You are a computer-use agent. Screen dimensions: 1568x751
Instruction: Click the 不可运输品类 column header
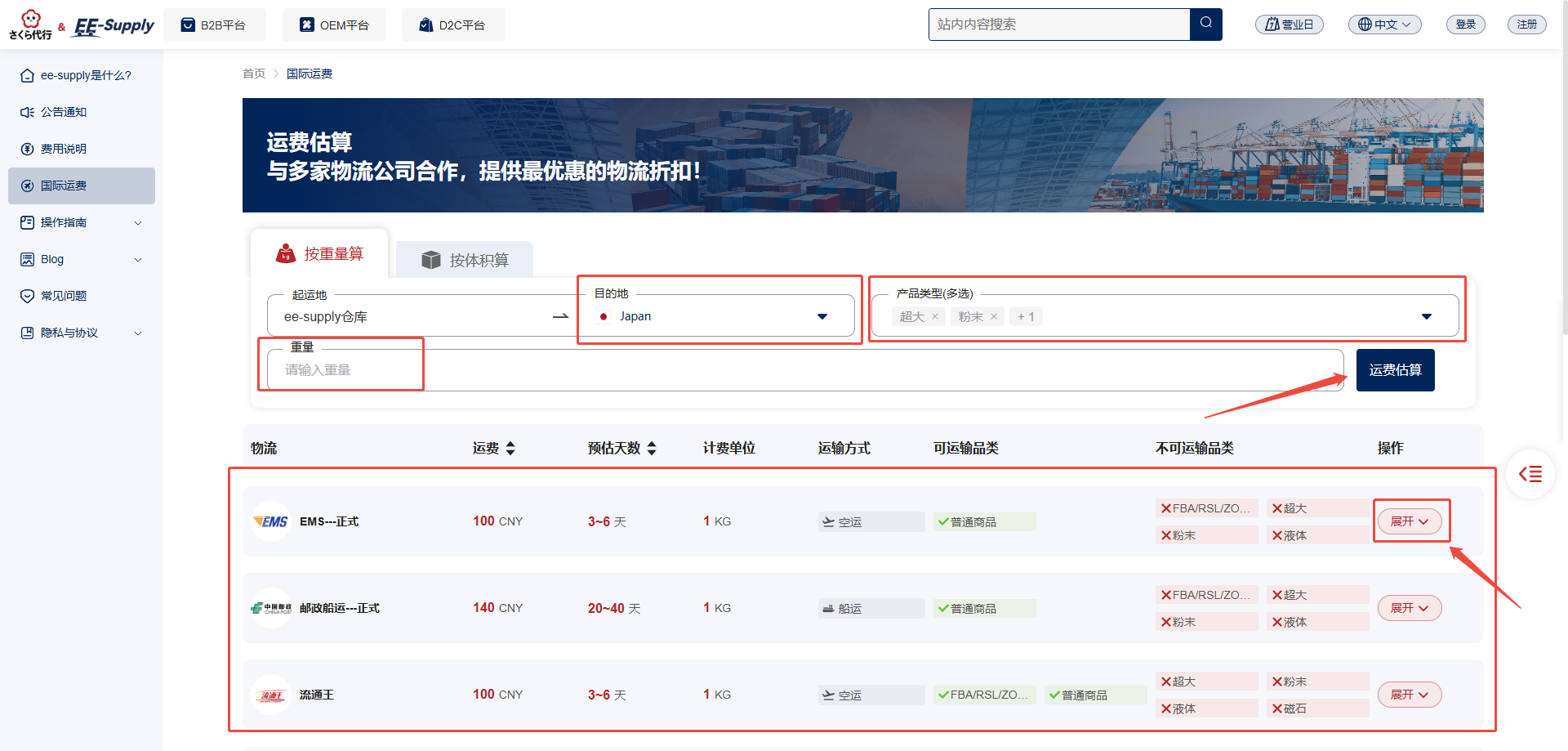[x=1195, y=448]
